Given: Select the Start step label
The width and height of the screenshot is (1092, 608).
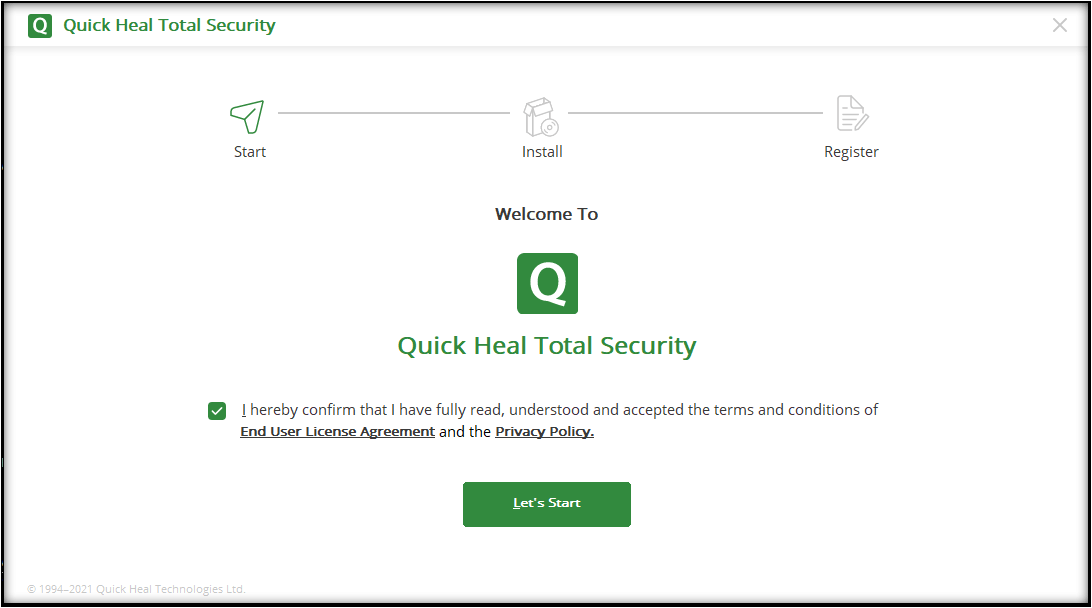Looking at the screenshot, I should click(x=249, y=152).
